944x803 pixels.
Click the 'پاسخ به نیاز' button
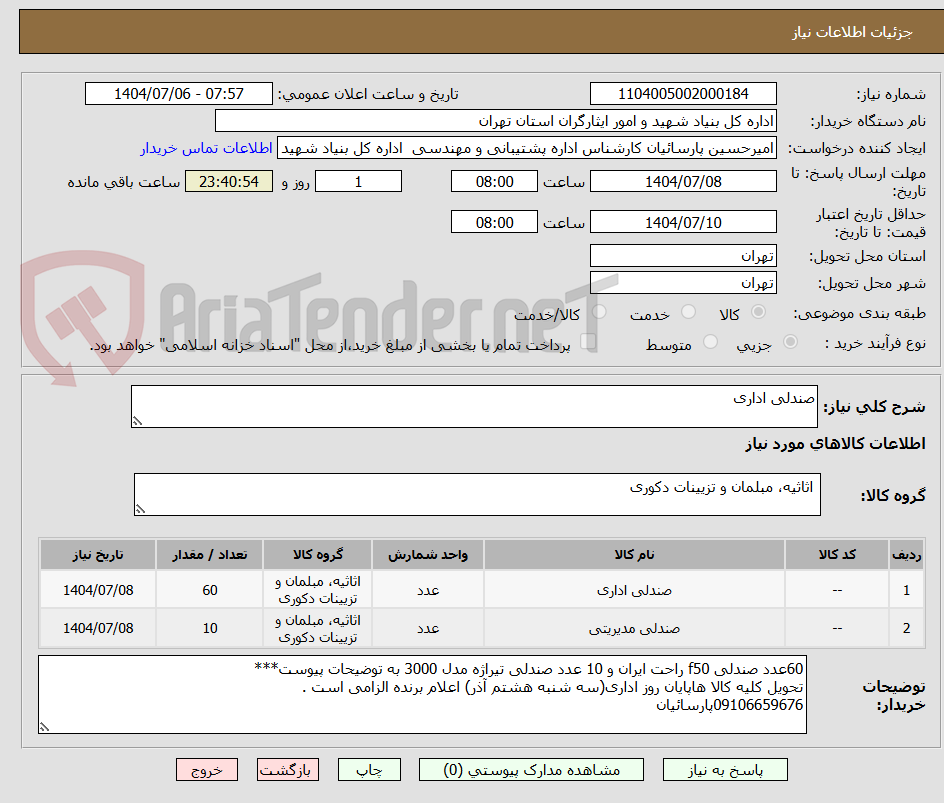pyautogui.click(x=725, y=770)
